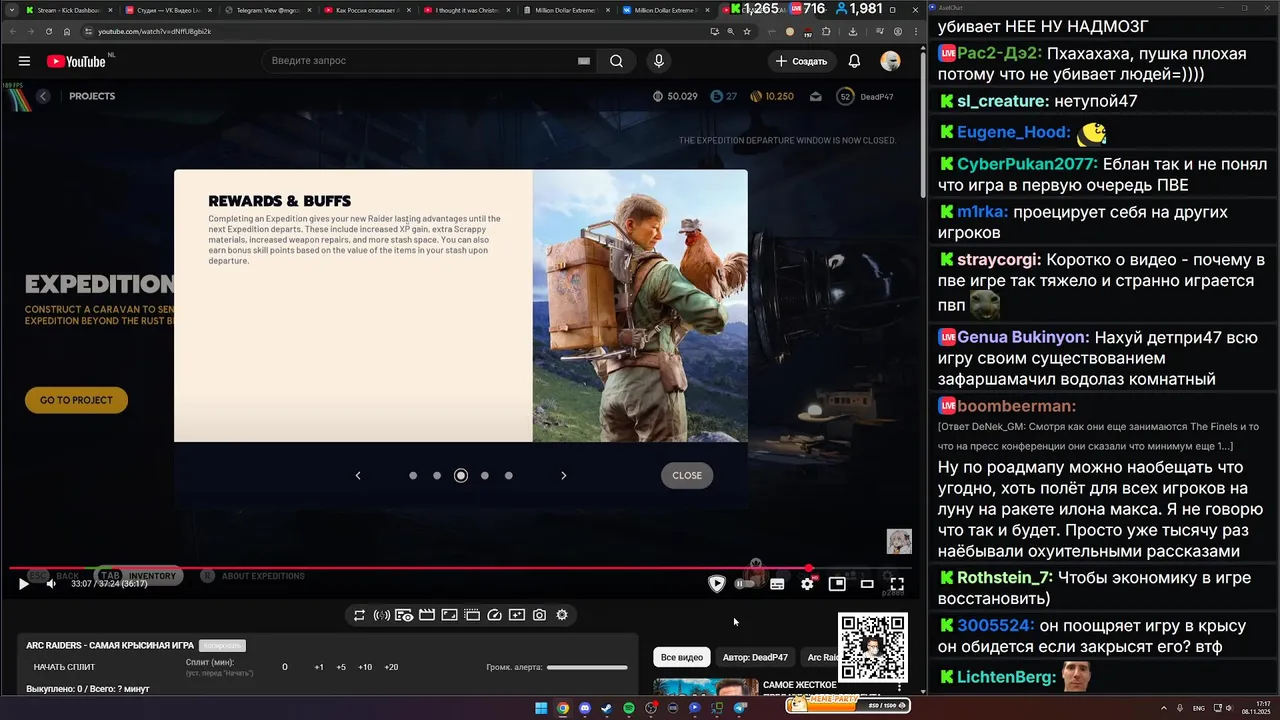Select the fourth pagination dot in the dialog

pos(485,476)
